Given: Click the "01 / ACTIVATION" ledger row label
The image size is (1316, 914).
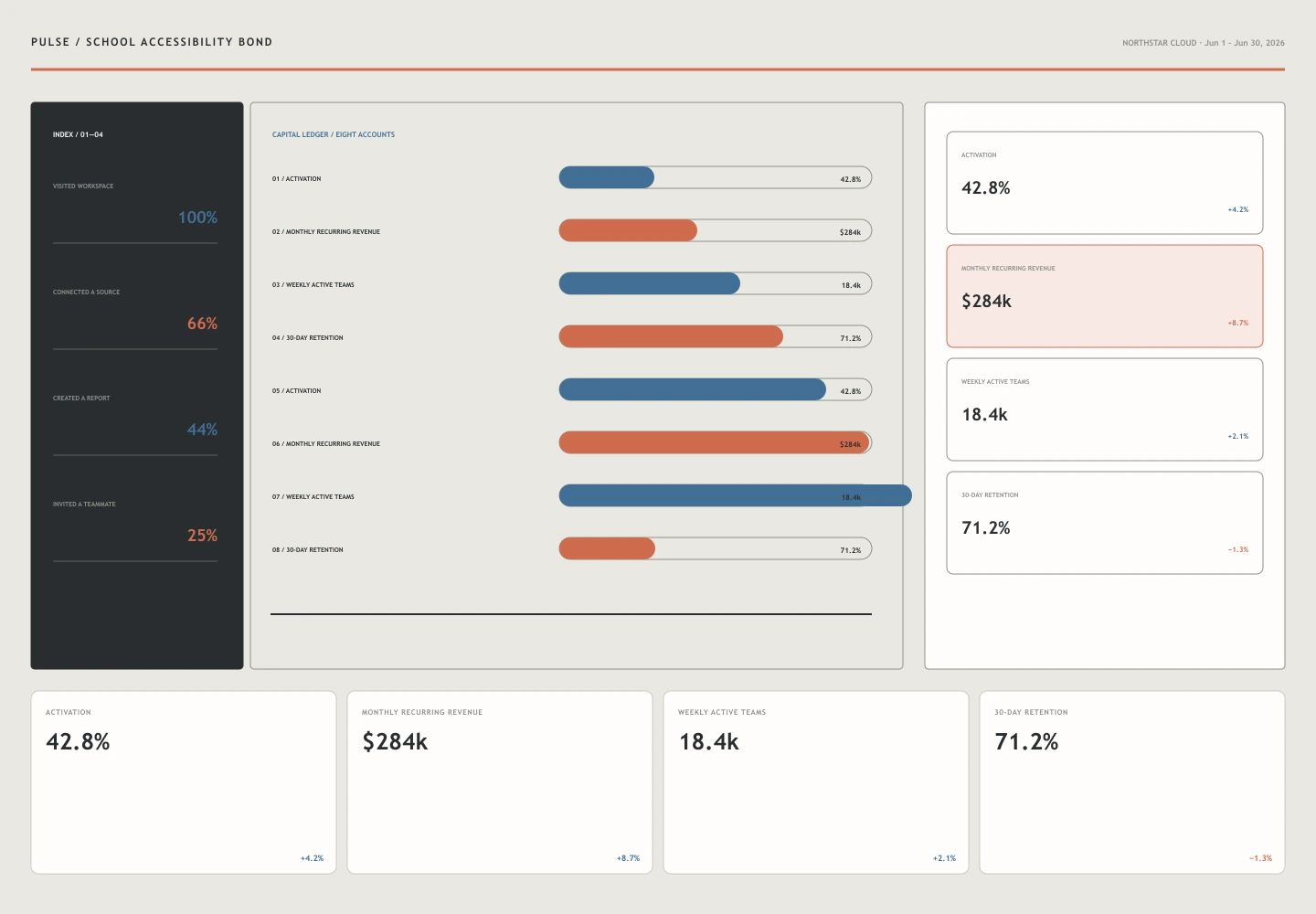Looking at the screenshot, I should click(296, 179).
